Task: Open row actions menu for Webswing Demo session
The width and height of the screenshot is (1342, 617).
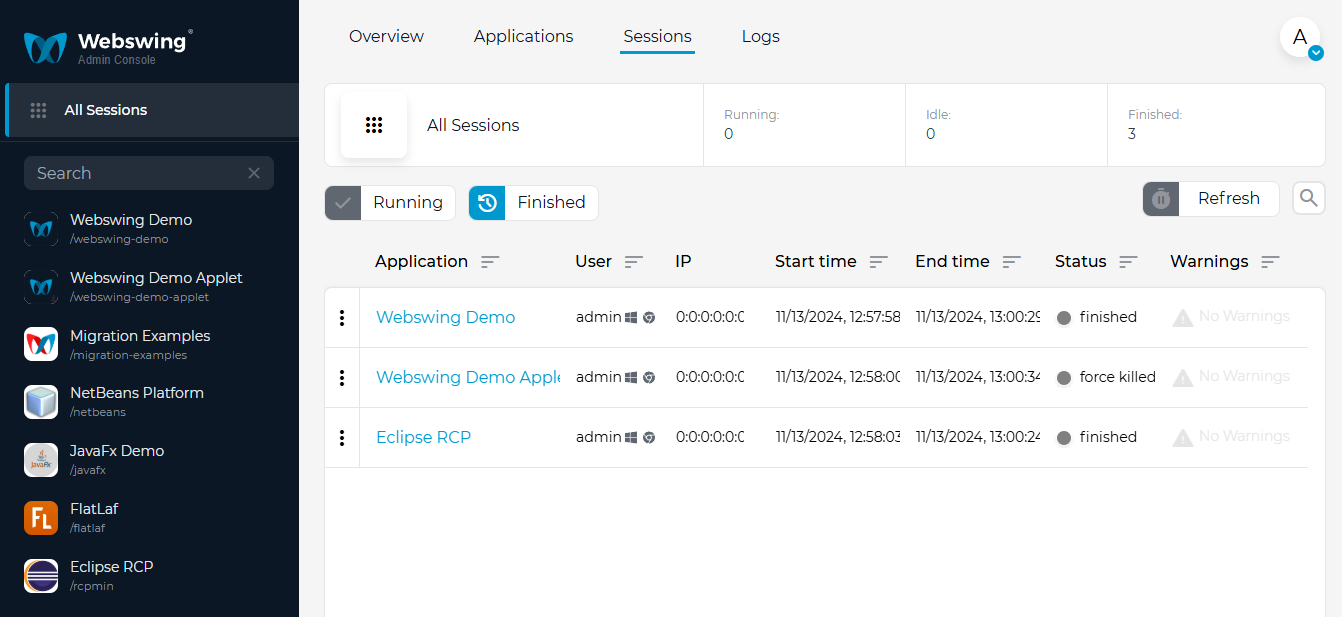Action: 342,317
